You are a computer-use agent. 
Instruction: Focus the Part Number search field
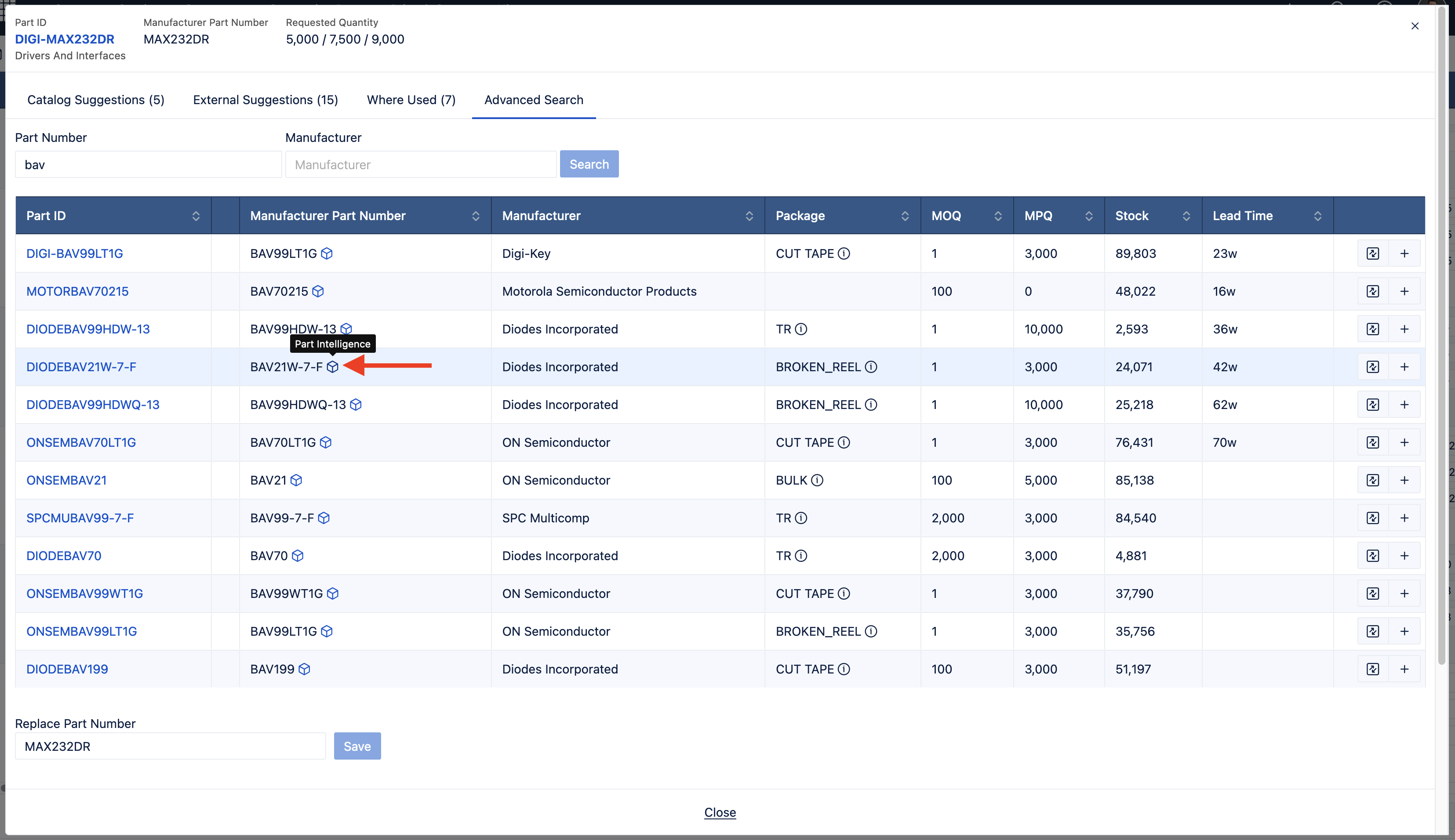[148, 164]
